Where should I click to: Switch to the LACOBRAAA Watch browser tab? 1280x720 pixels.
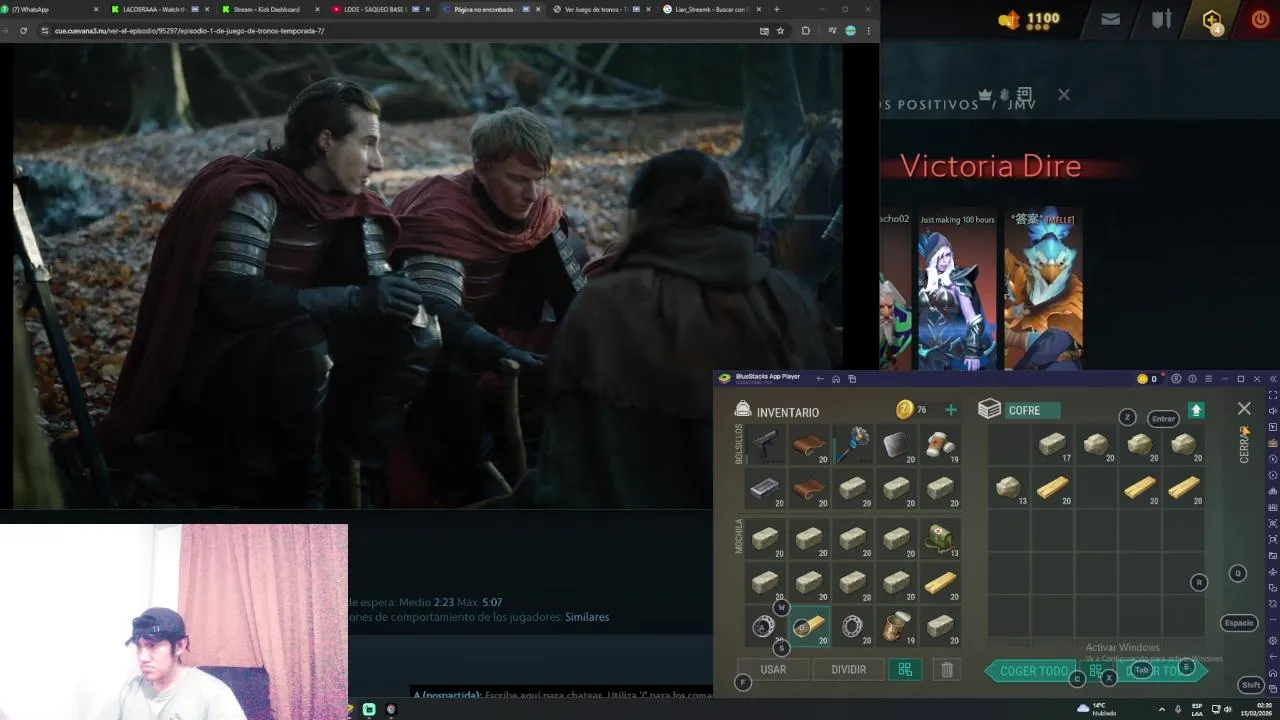[x=158, y=9]
